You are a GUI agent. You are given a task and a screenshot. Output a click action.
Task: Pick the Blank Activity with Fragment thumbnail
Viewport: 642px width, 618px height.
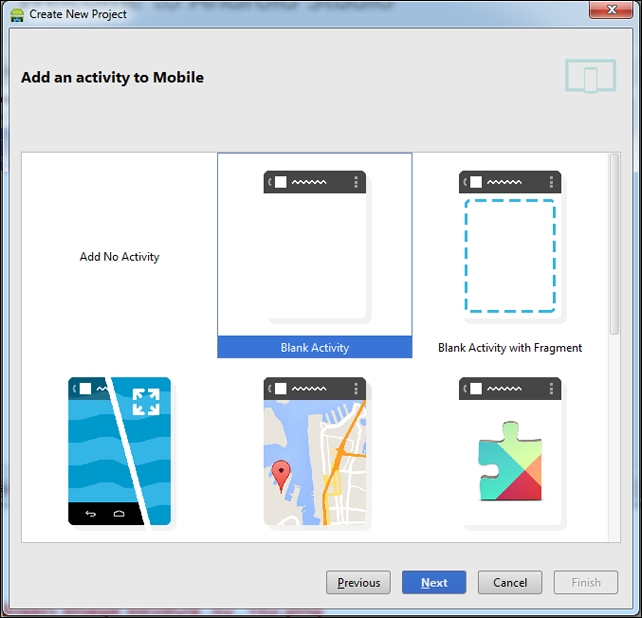[x=510, y=245]
